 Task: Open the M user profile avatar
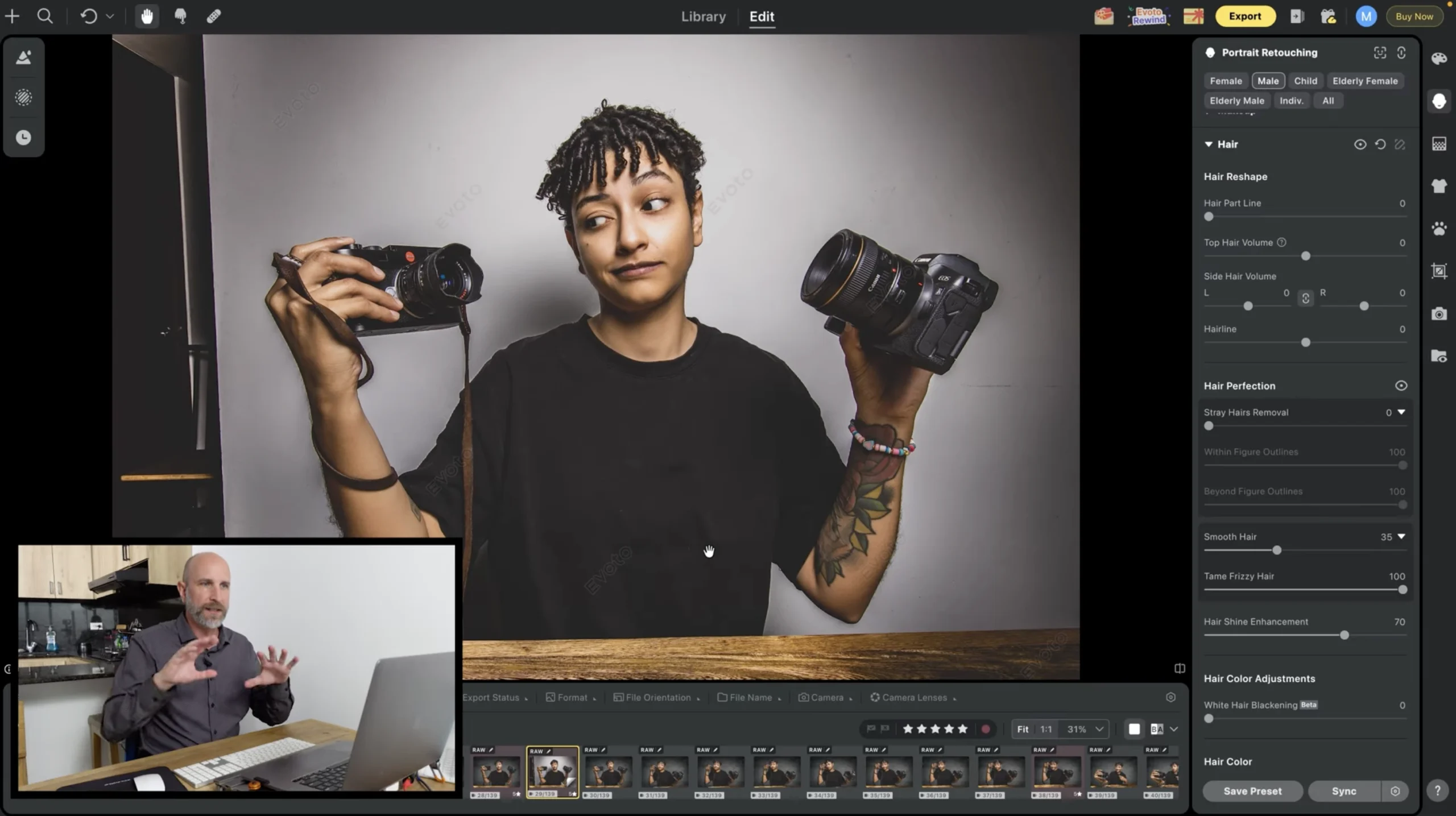1366,16
